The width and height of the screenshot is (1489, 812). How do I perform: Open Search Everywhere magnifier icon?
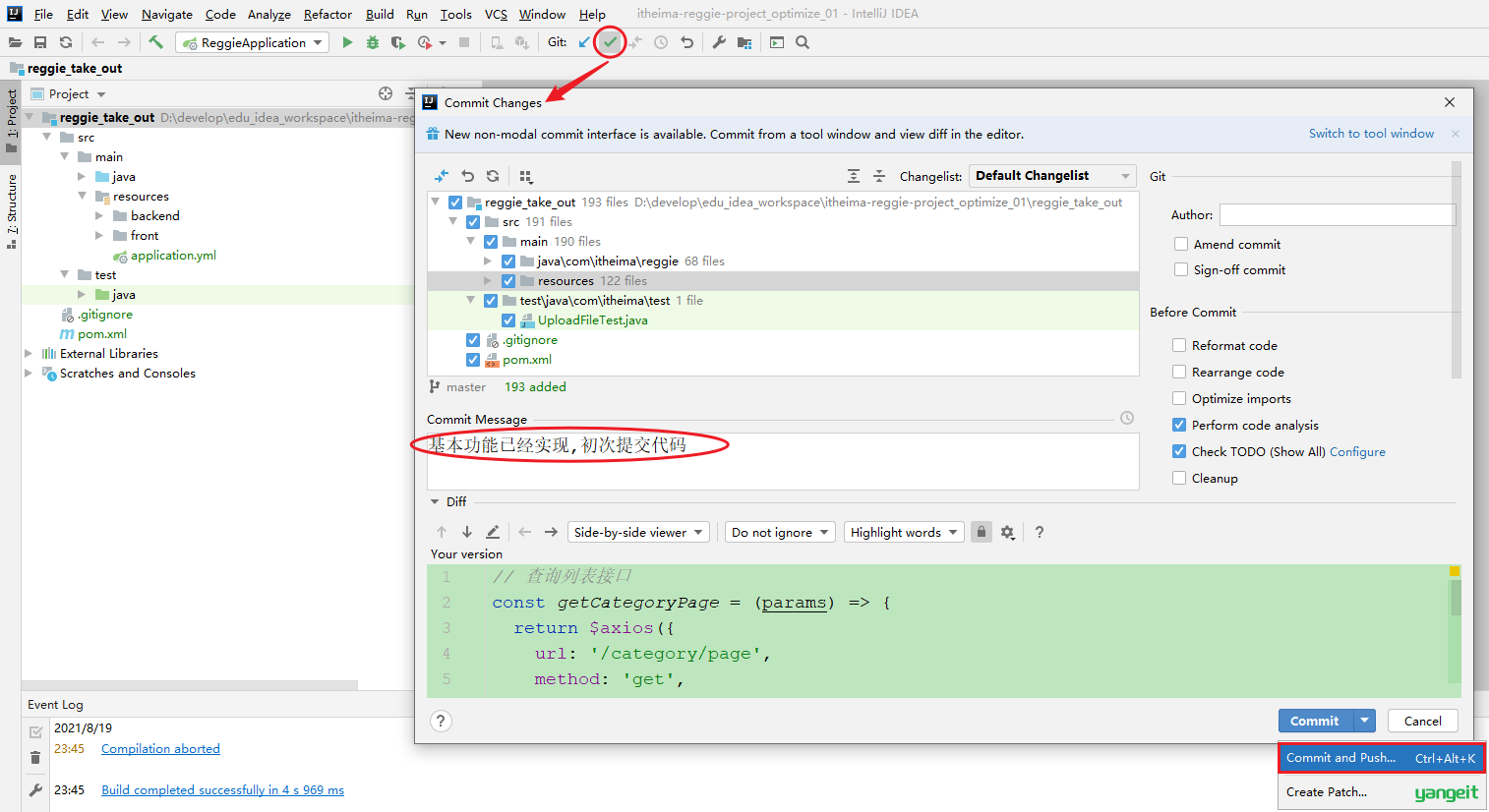803,42
